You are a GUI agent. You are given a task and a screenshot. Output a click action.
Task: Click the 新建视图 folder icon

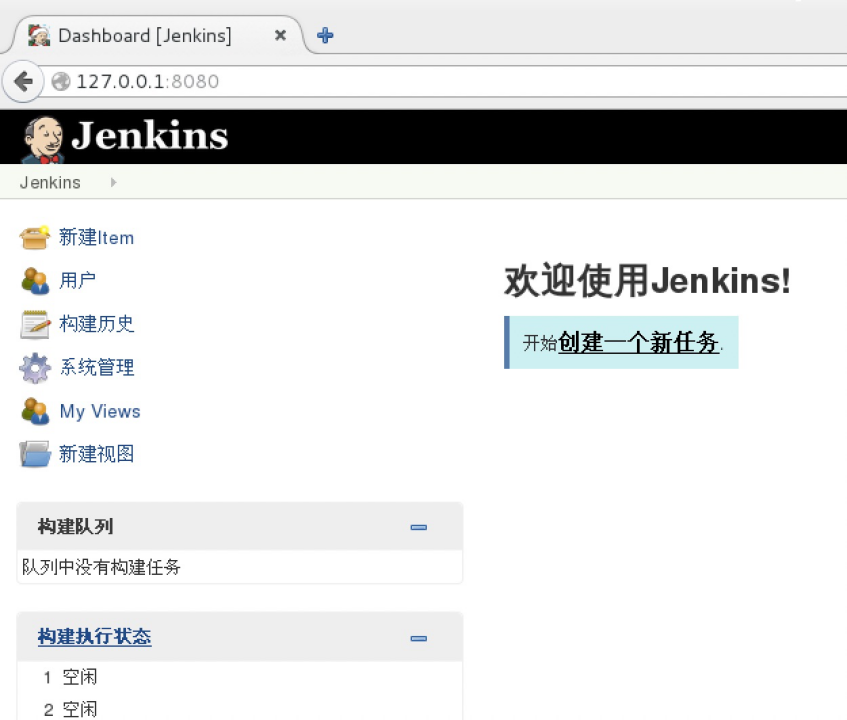tap(35, 454)
